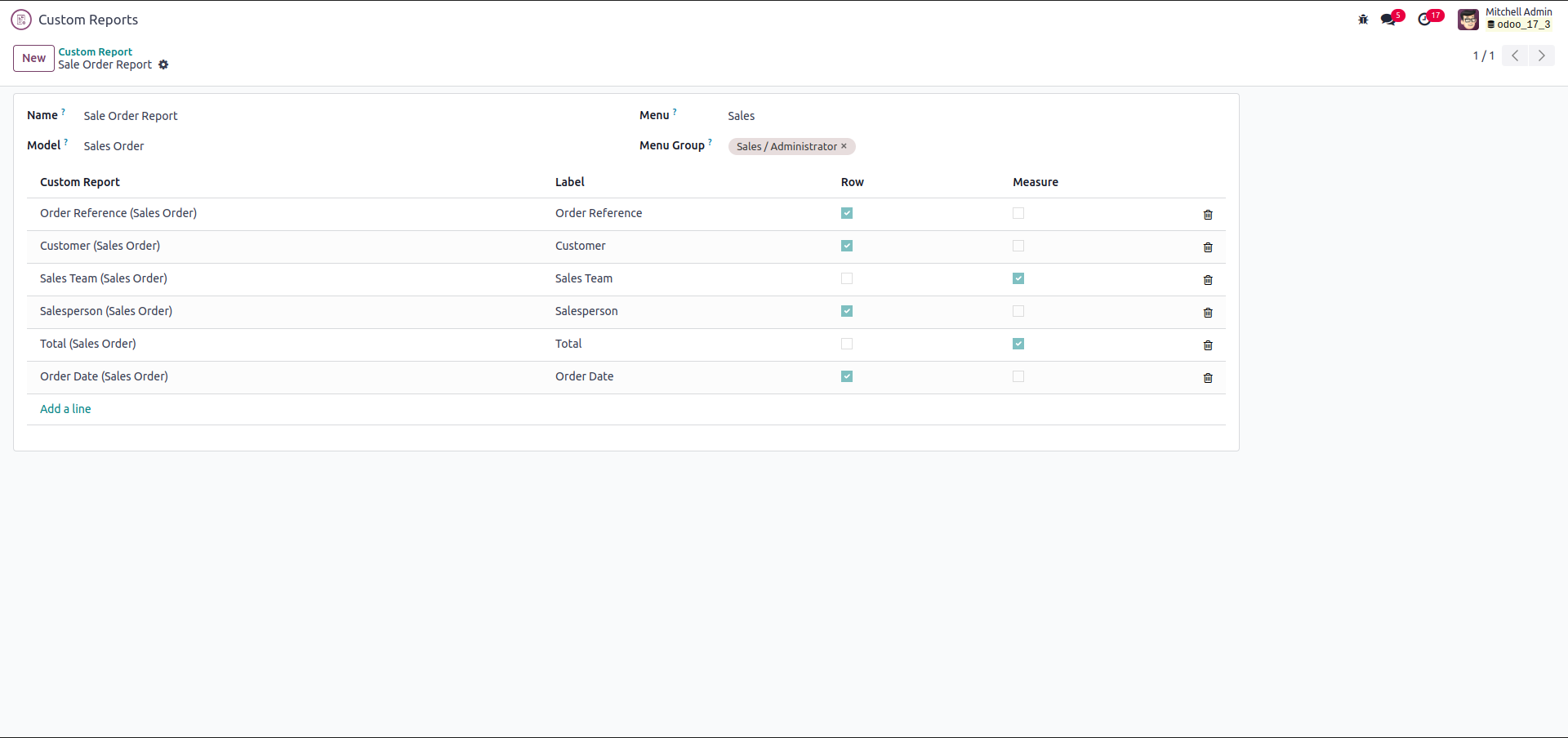
Task: Enable Row checkbox for Sales Team line
Action: [847, 278]
